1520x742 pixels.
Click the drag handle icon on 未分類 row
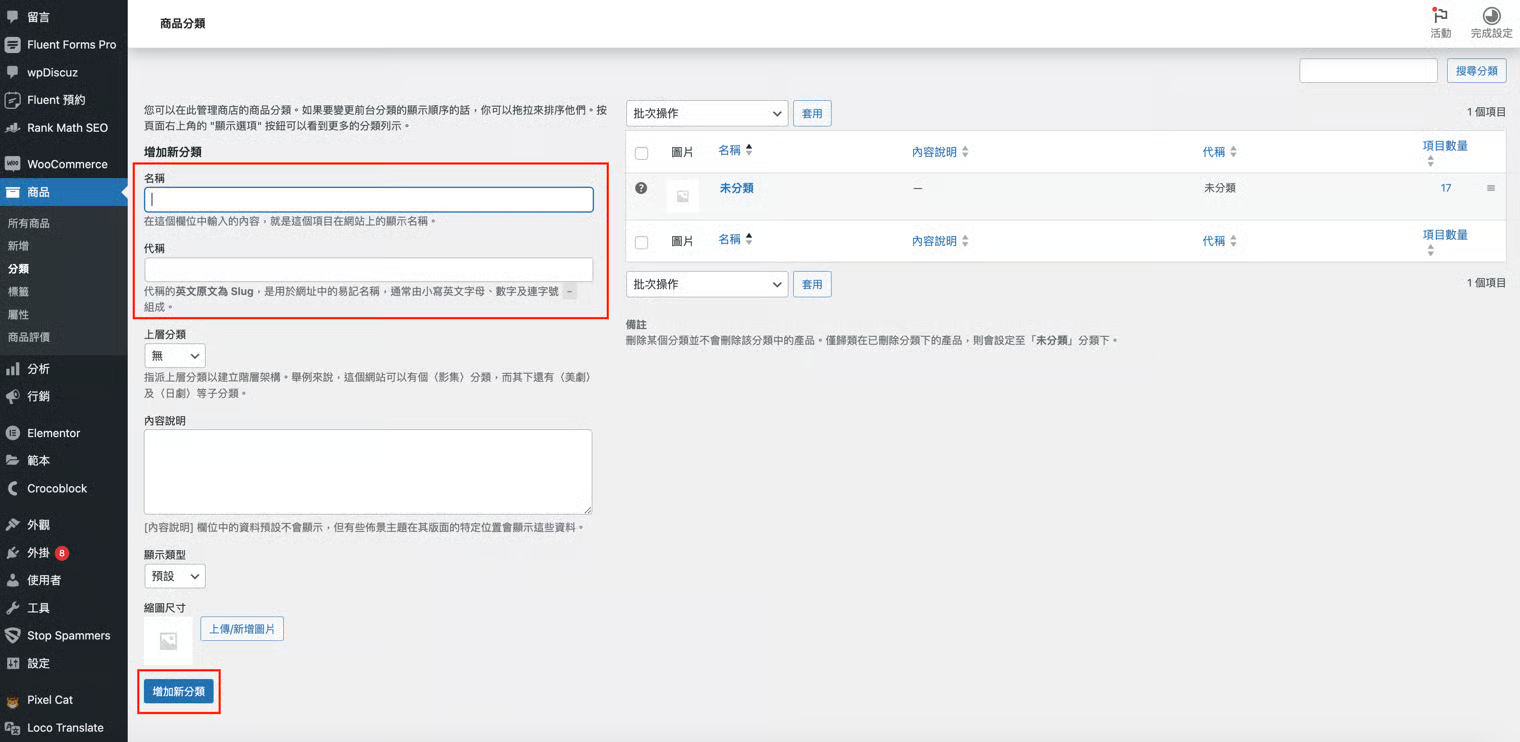1490,188
